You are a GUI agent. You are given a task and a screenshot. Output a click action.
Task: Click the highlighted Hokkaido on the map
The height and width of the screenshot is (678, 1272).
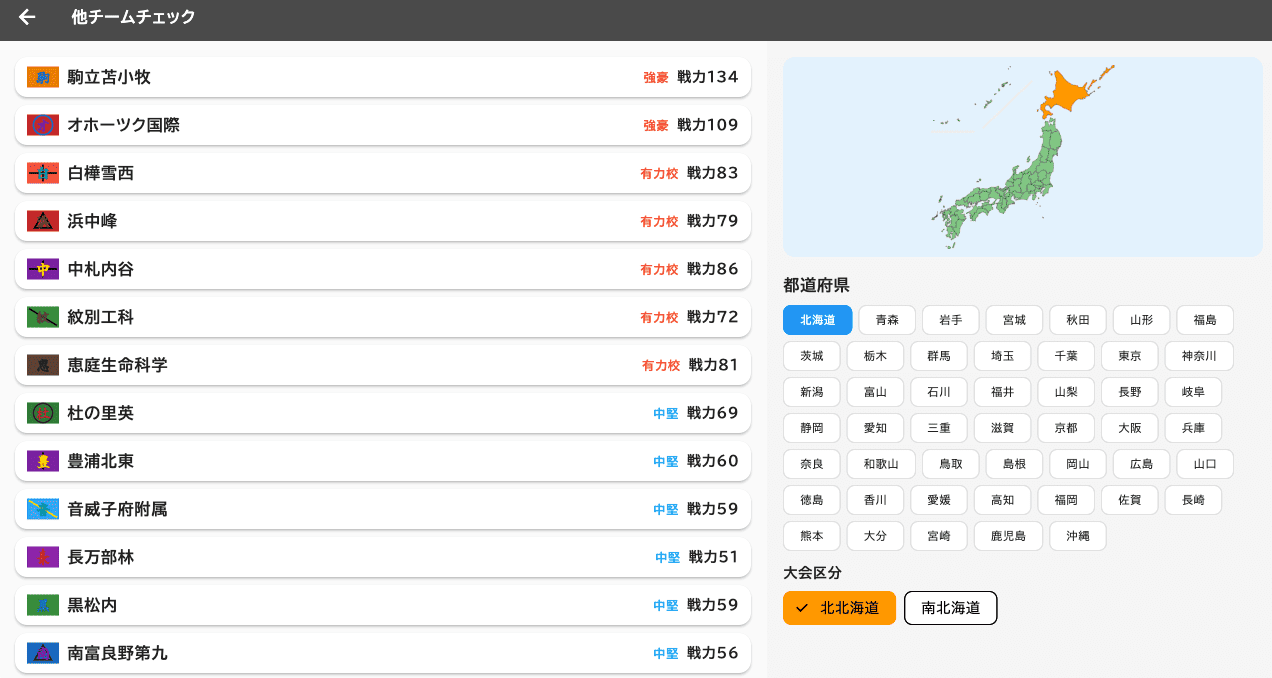pyautogui.click(x=1065, y=93)
